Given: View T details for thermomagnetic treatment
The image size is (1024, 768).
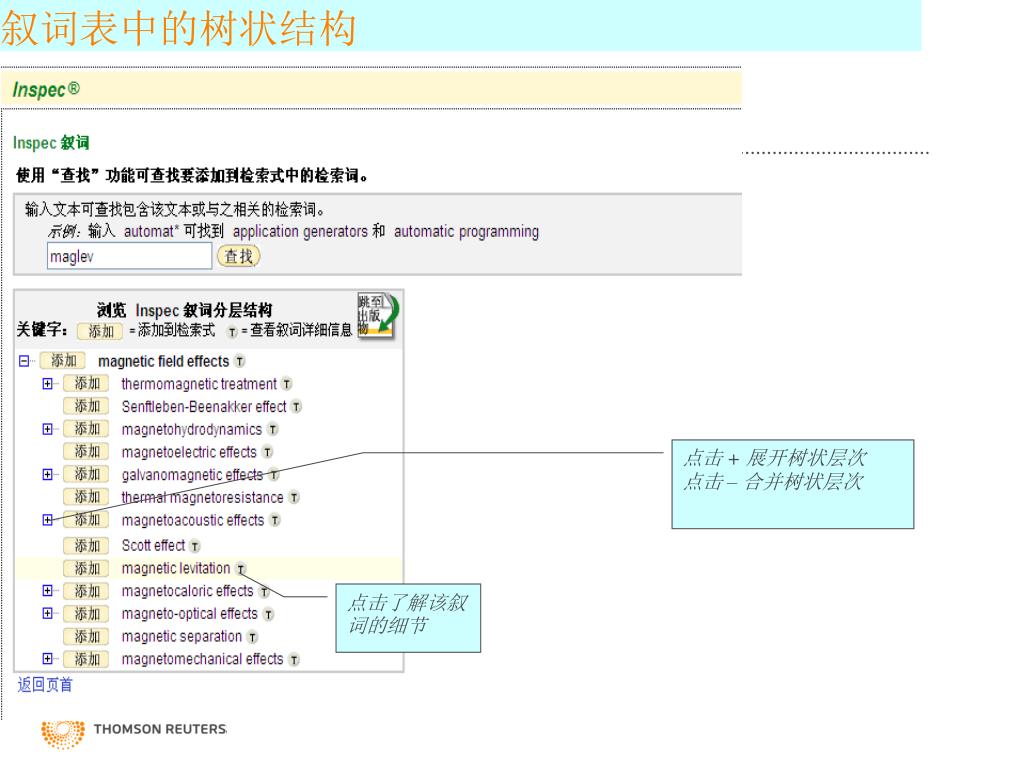Looking at the screenshot, I should [287, 384].
